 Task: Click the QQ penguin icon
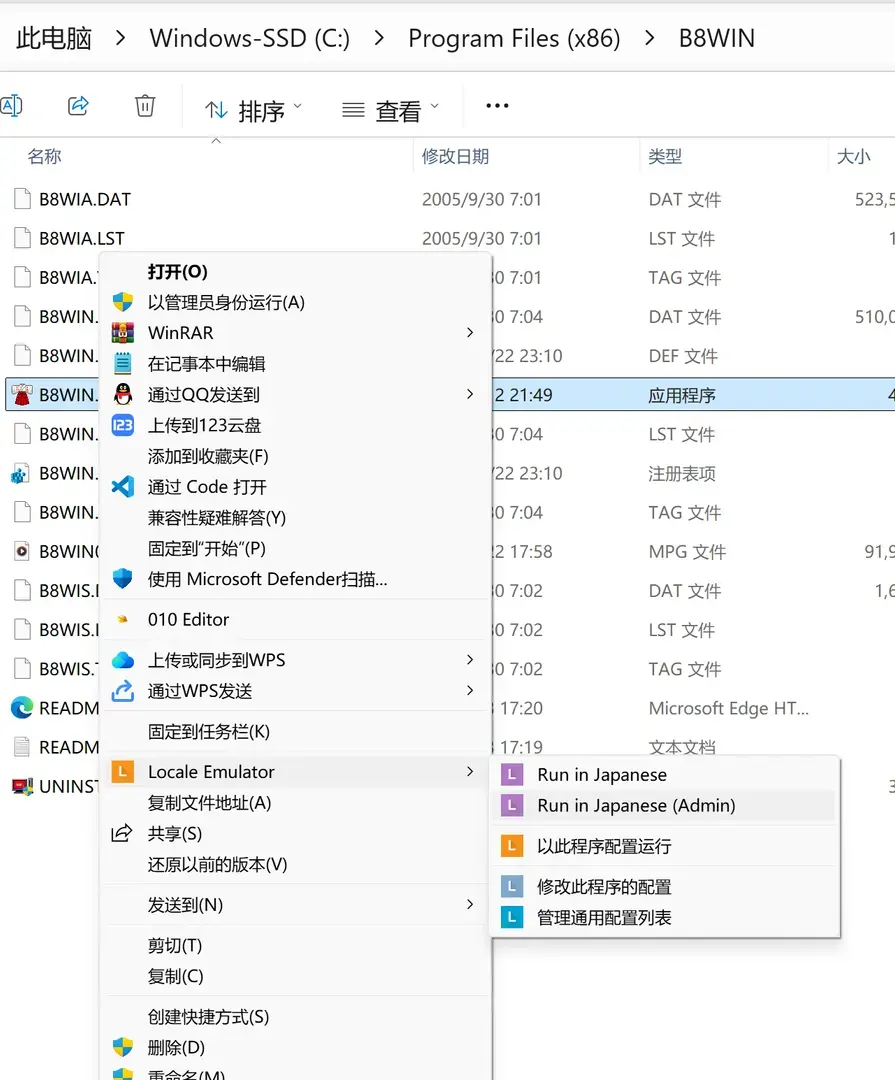tap(123, 394)
